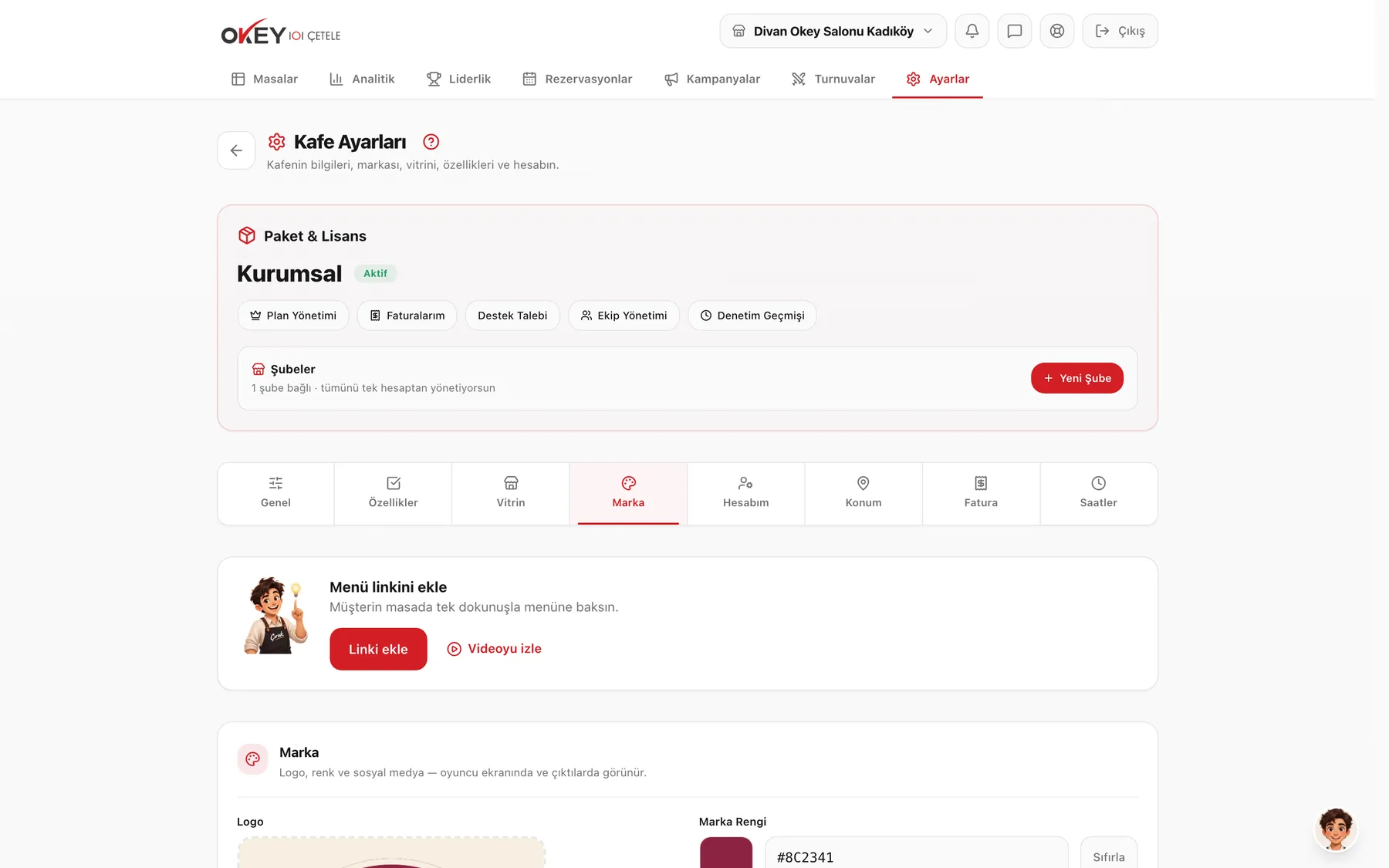1389x868 pixels.
Task: Click the #8C2341 hex color field
Action: pyautogui.click(x=917, y=853)
